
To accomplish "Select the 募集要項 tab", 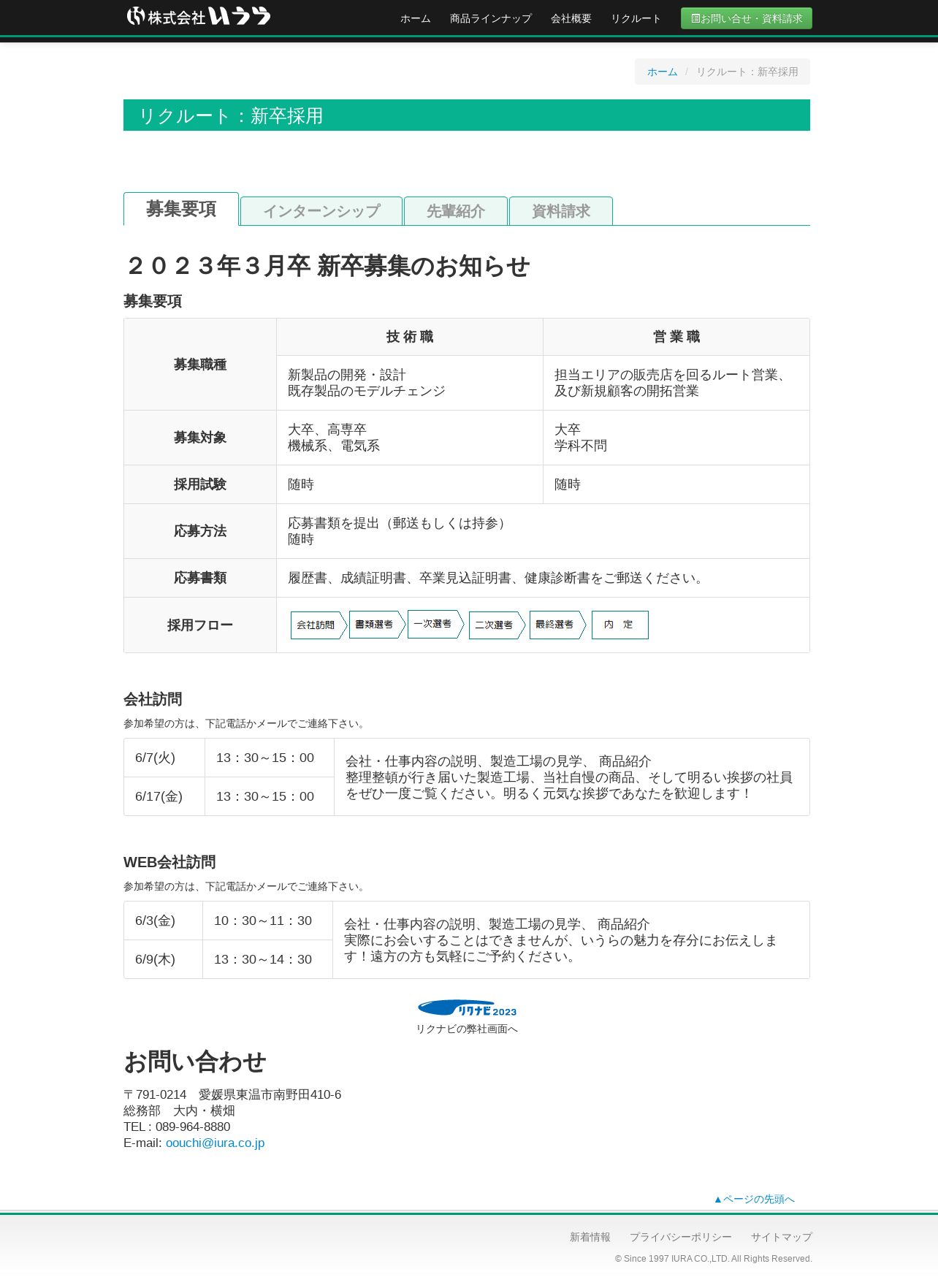I will tap(181, 209).
